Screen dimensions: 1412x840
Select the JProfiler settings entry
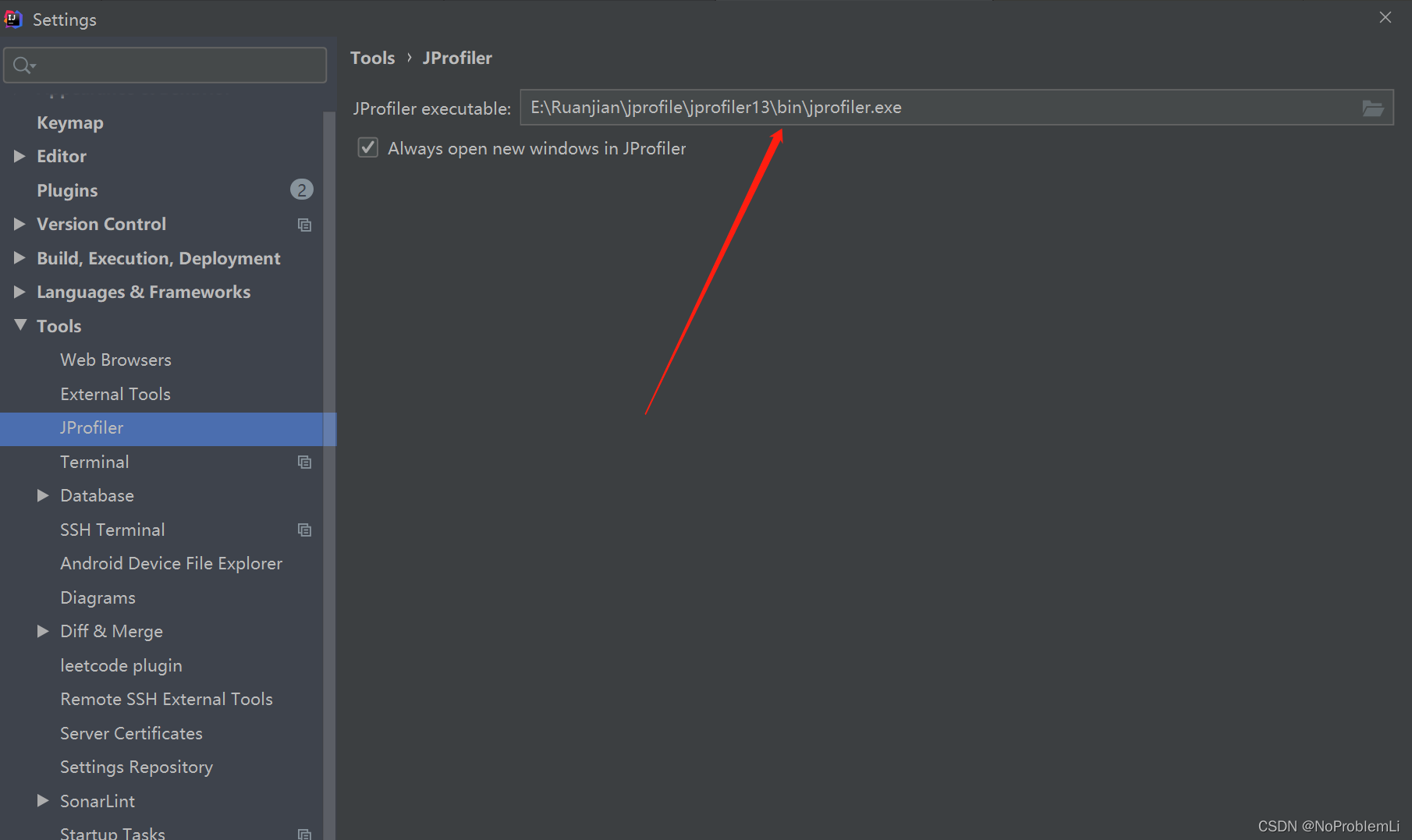click(91, 427)
